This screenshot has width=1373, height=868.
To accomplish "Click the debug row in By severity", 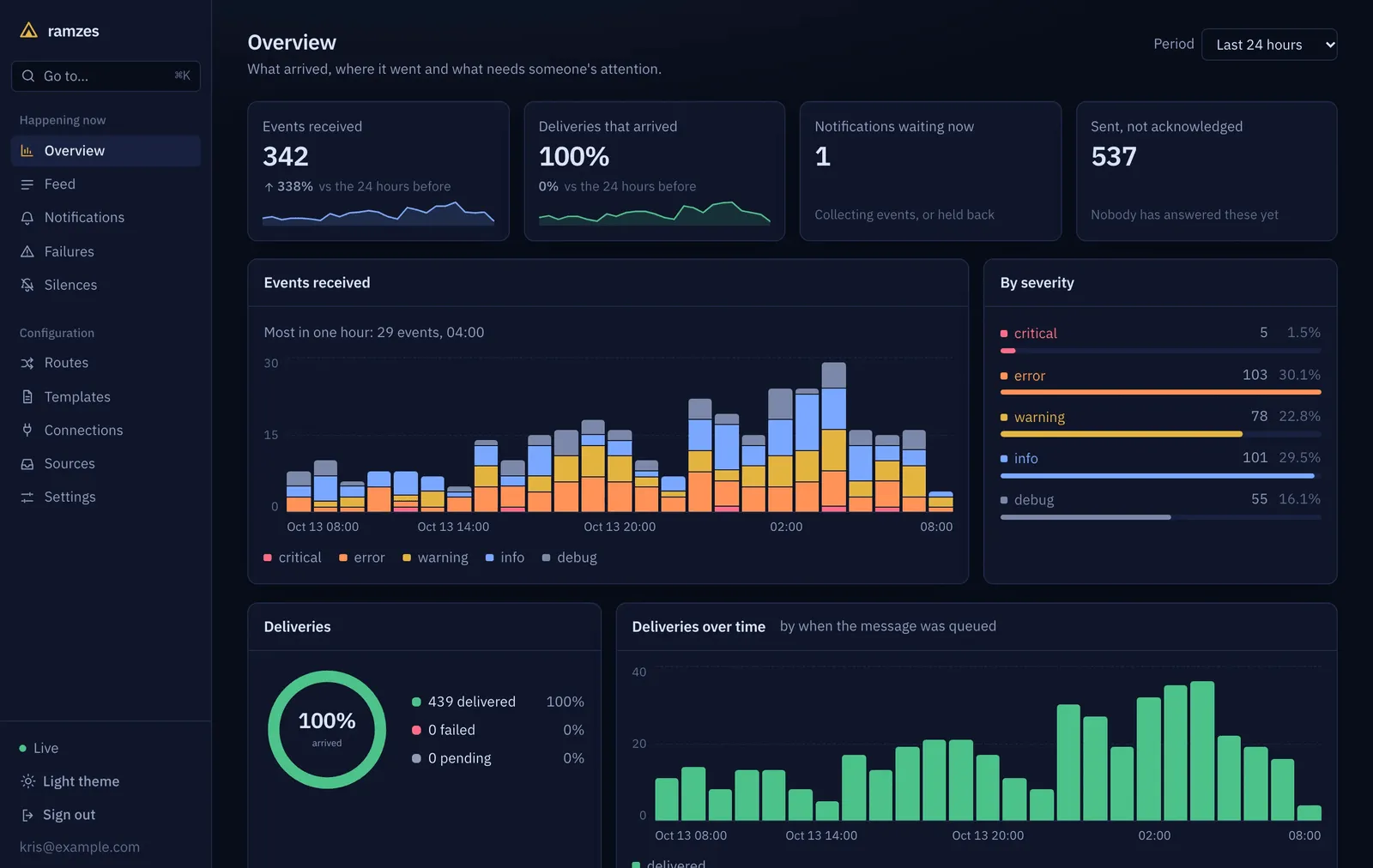I will [1160, 505].
